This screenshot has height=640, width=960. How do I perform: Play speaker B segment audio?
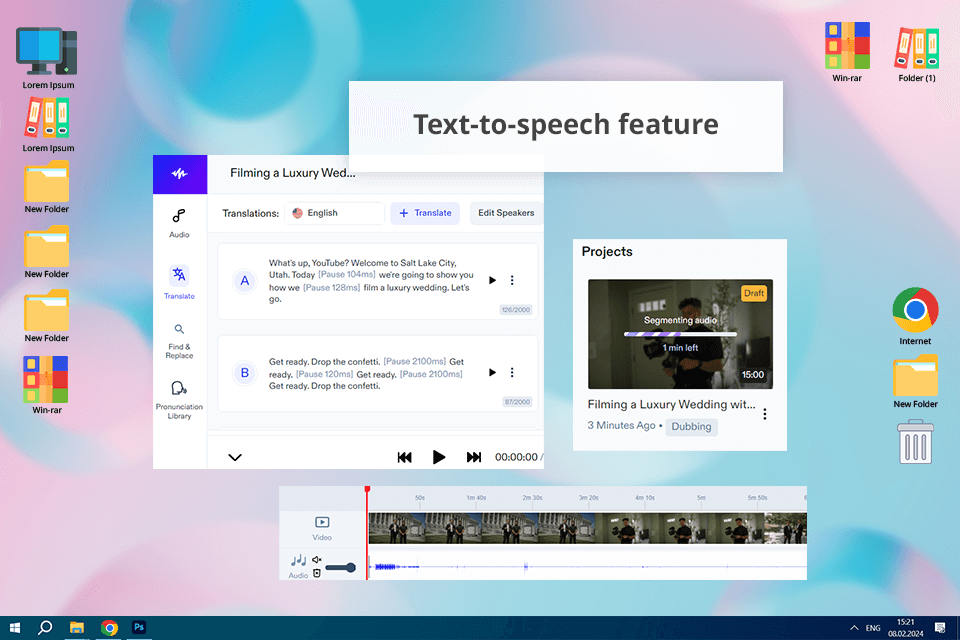492,372
